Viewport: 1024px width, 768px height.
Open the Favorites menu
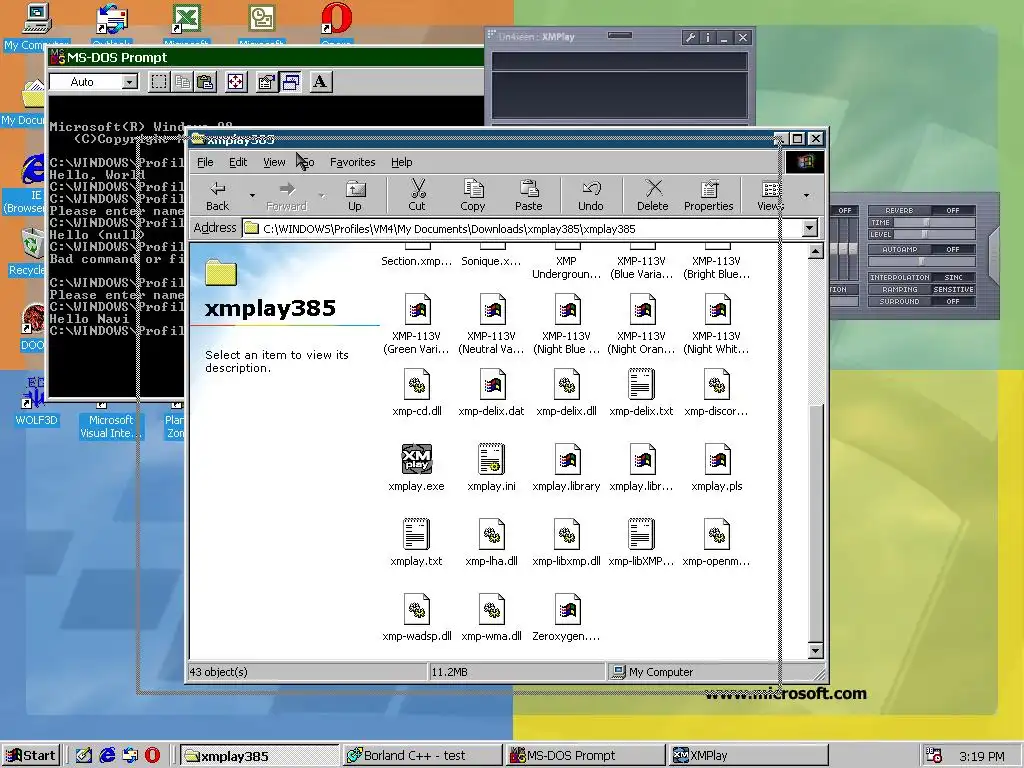[353, 162]
